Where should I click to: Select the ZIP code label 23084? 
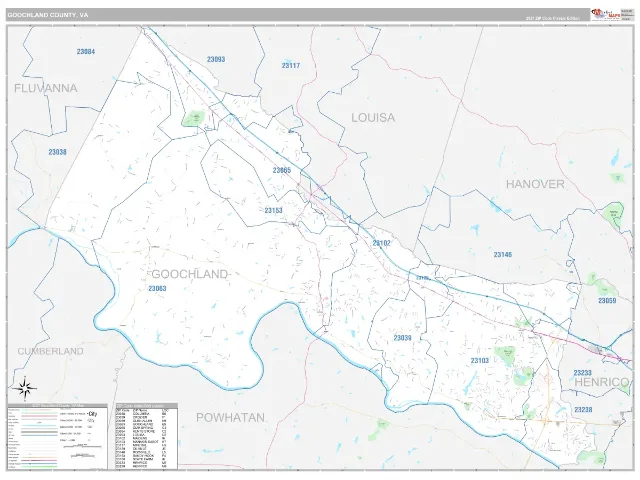pos(86,52)
